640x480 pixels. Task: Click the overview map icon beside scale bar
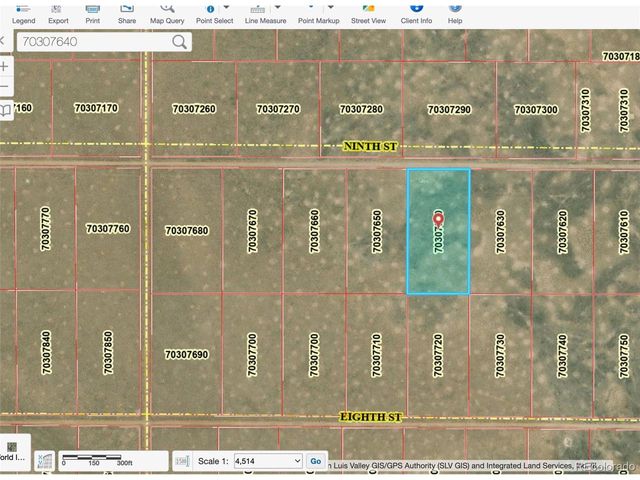point(44,461)
